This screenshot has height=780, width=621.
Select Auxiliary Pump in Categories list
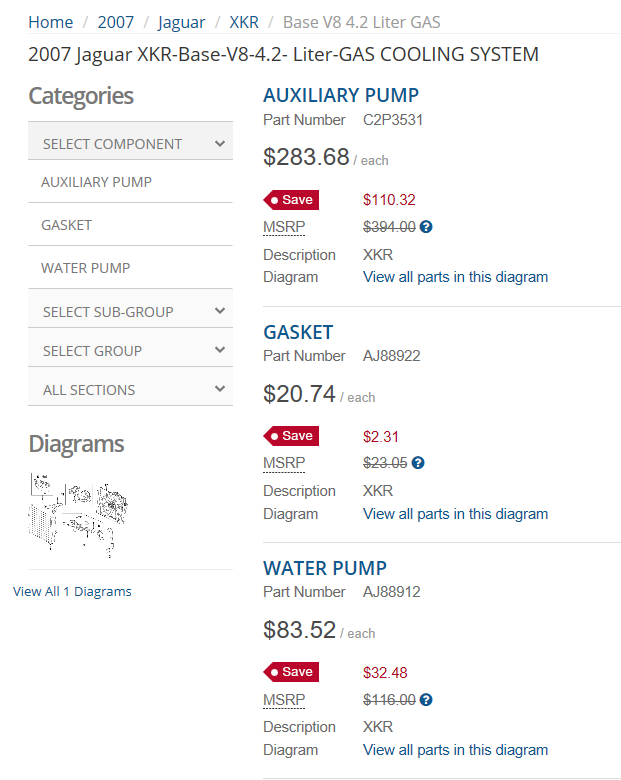(97, 182)
